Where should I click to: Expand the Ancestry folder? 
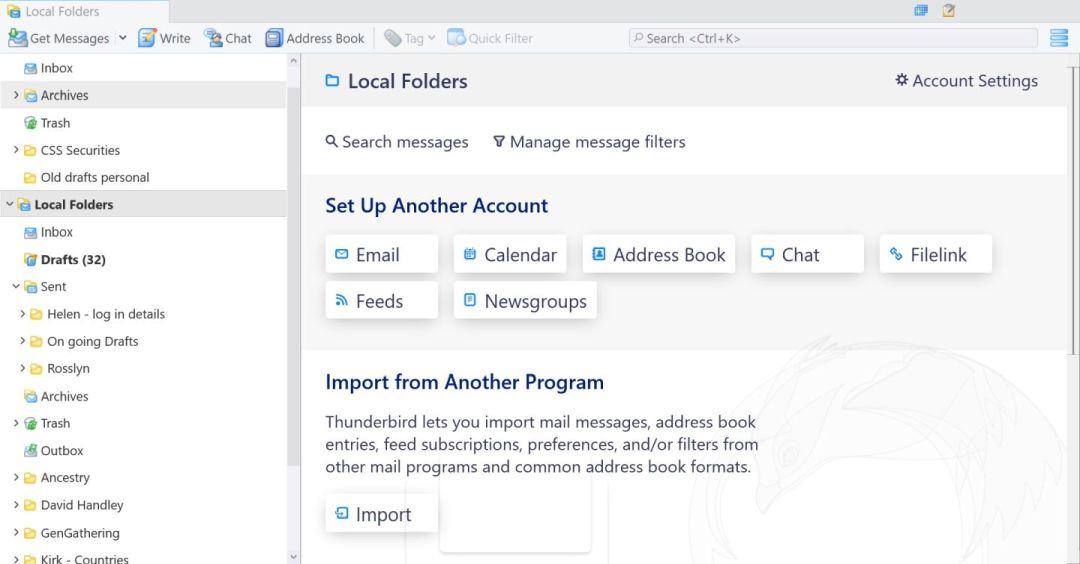(16, 478)
